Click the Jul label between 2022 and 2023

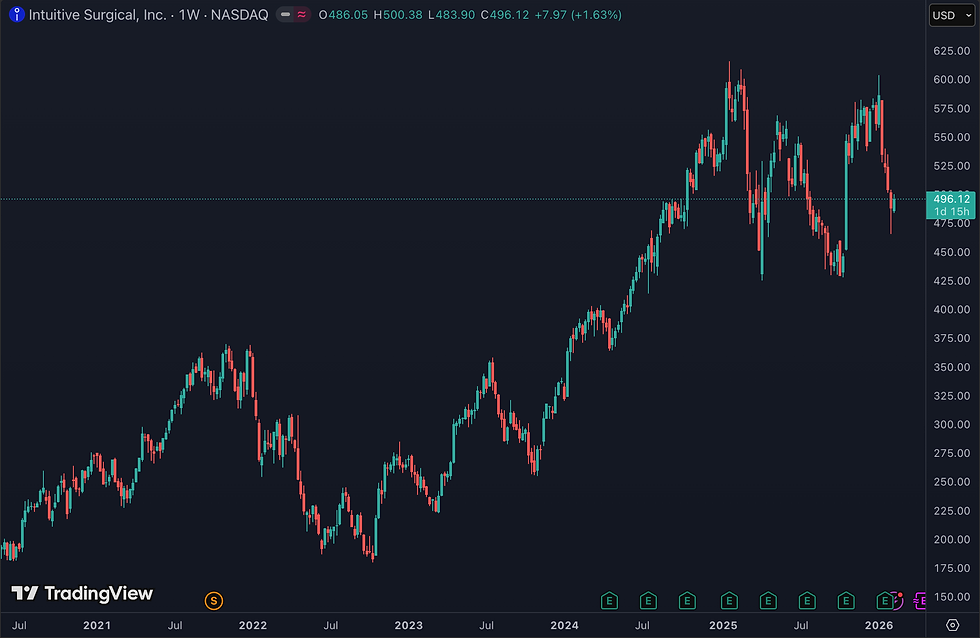coord(331,625)
